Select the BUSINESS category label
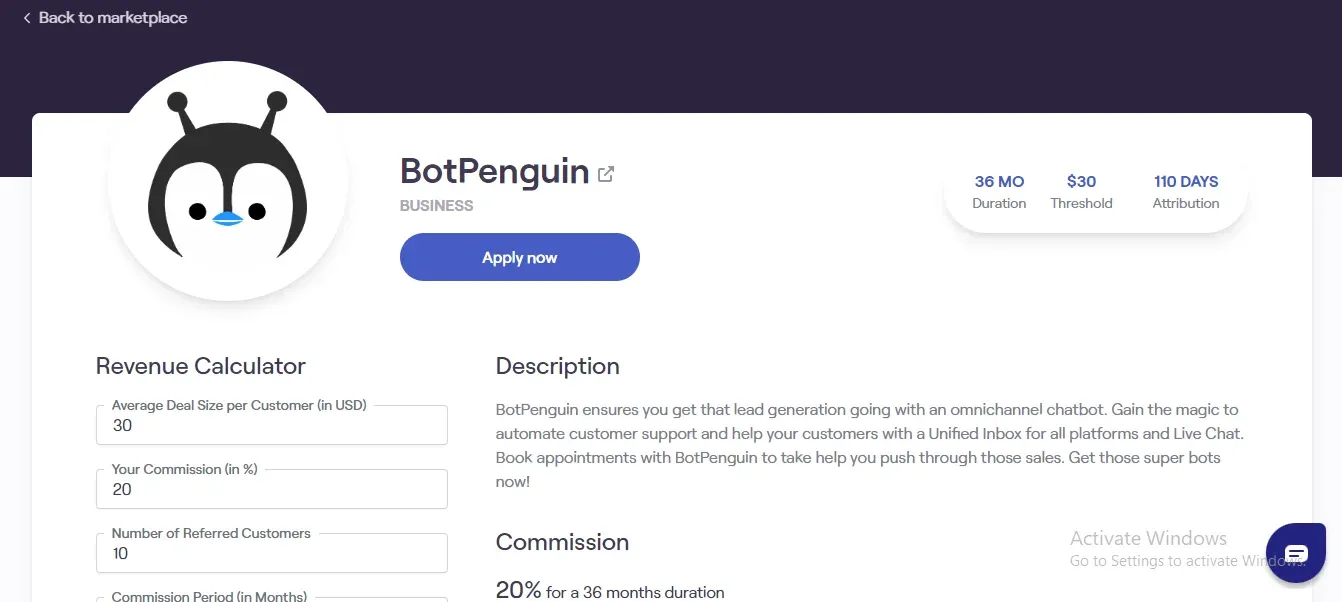1342x602 pixels. pos(437,206)
